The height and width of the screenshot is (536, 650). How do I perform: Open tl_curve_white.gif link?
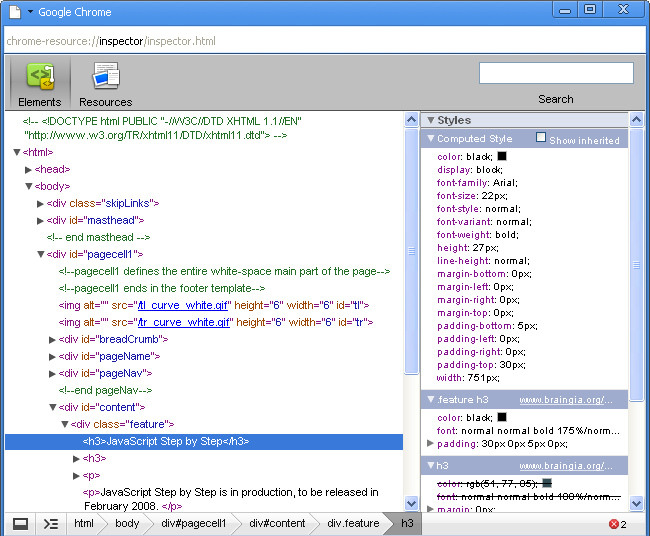(183, 306)
